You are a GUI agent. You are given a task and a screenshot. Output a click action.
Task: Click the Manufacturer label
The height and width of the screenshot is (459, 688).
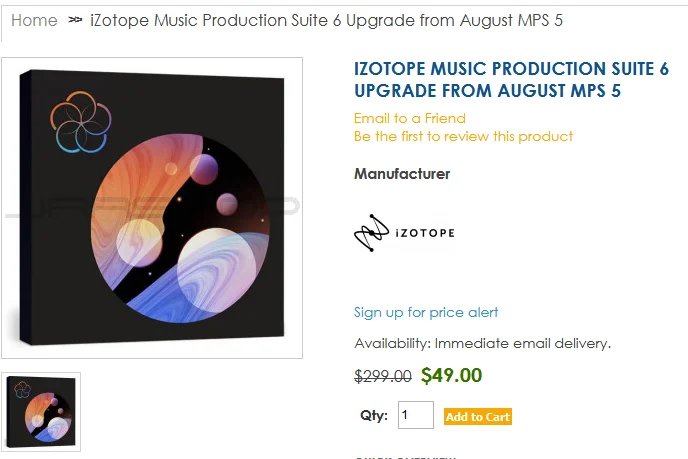tap(402, 174)
